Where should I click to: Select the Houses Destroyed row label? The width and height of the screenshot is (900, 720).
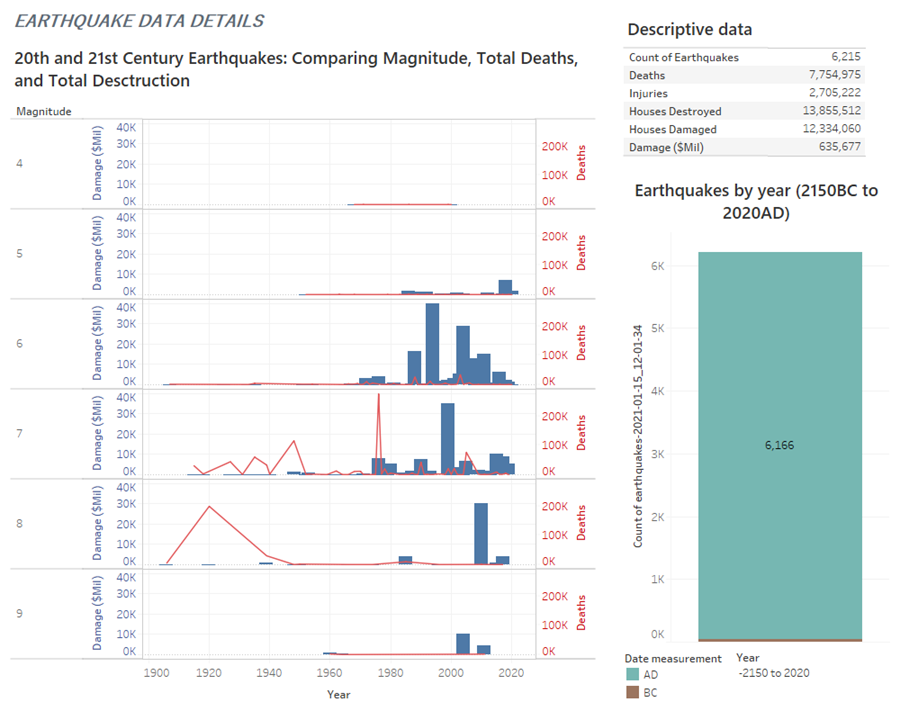tap(675, 111)
